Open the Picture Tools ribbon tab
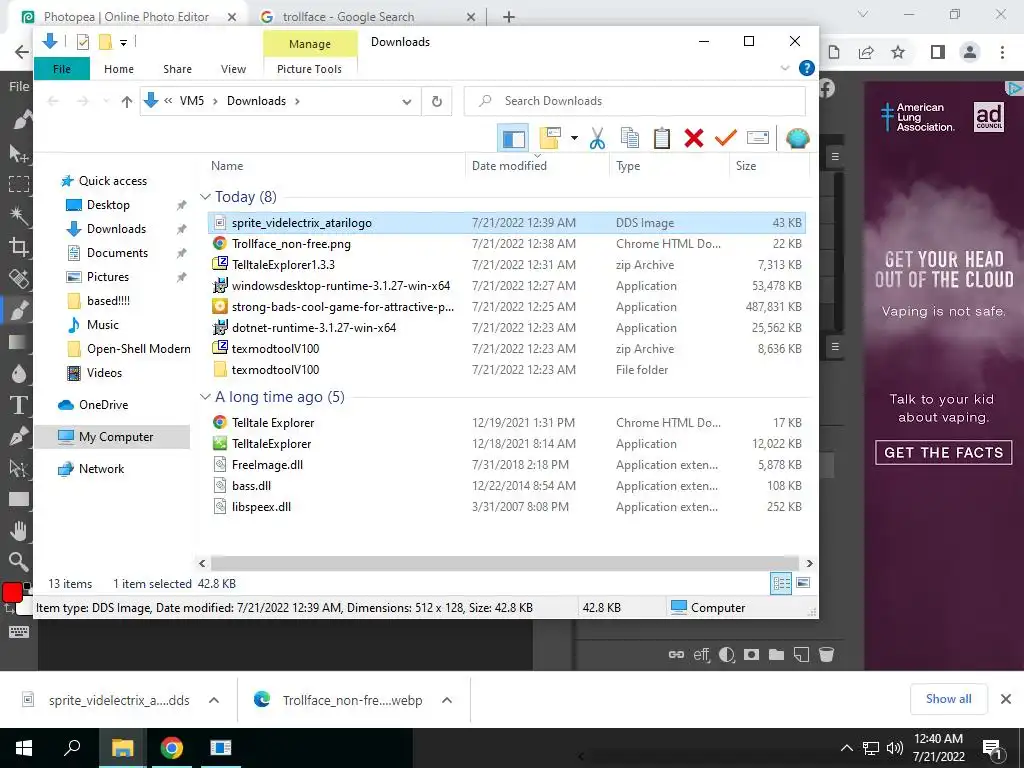This screenshot has width=1024, height=768. click(x=310, y=69)
